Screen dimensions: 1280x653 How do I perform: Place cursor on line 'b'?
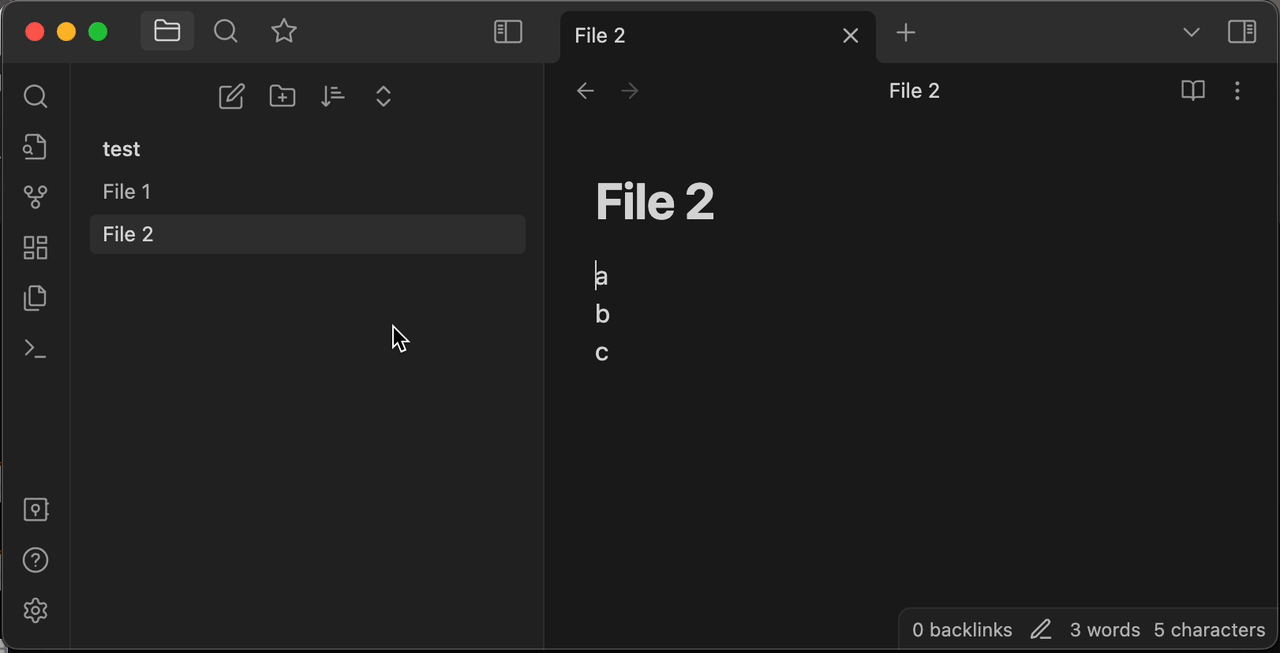tap(602, 314)
